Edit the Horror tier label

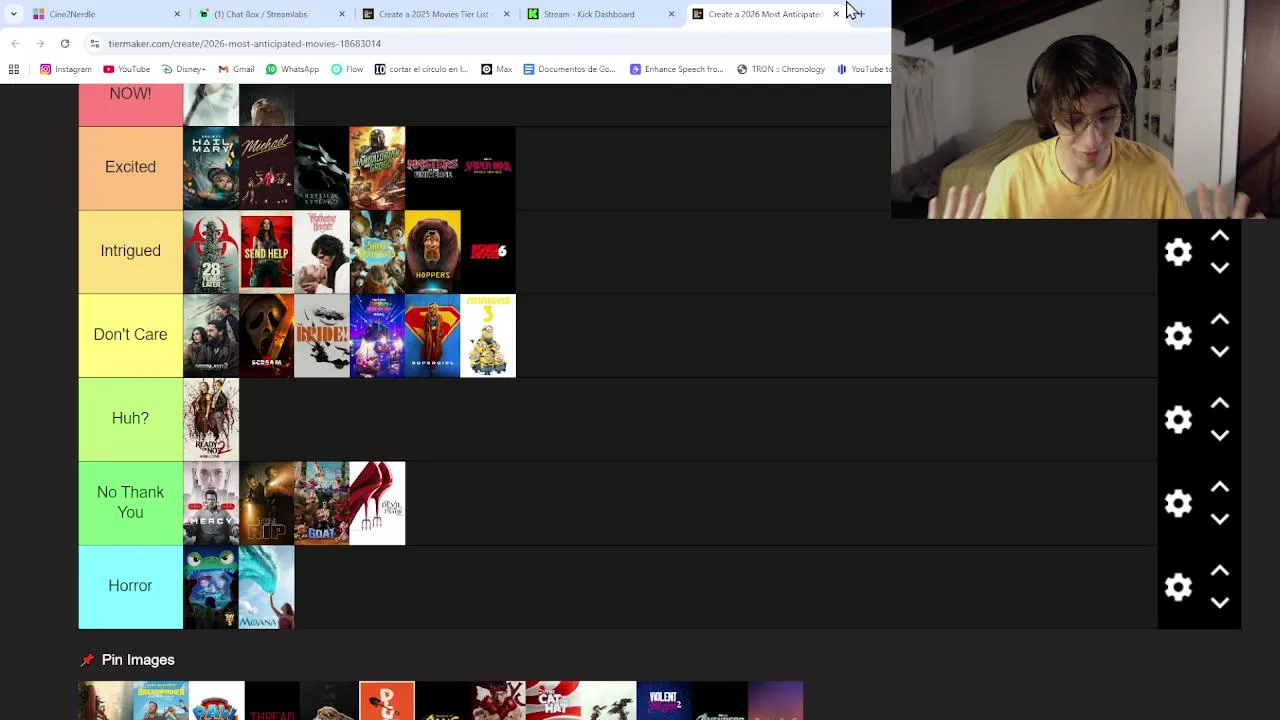pyautogui.click(x=130, y=586)
